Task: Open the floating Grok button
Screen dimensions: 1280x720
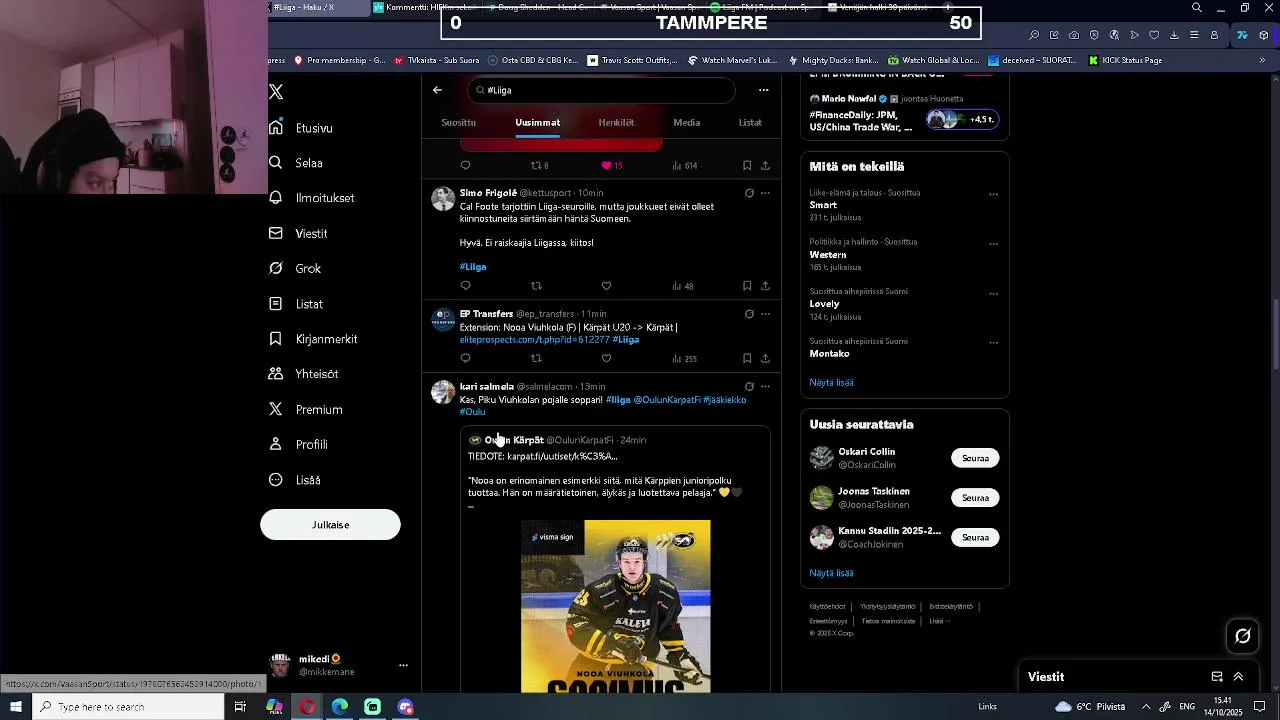Action: (x=1243, y=635)
